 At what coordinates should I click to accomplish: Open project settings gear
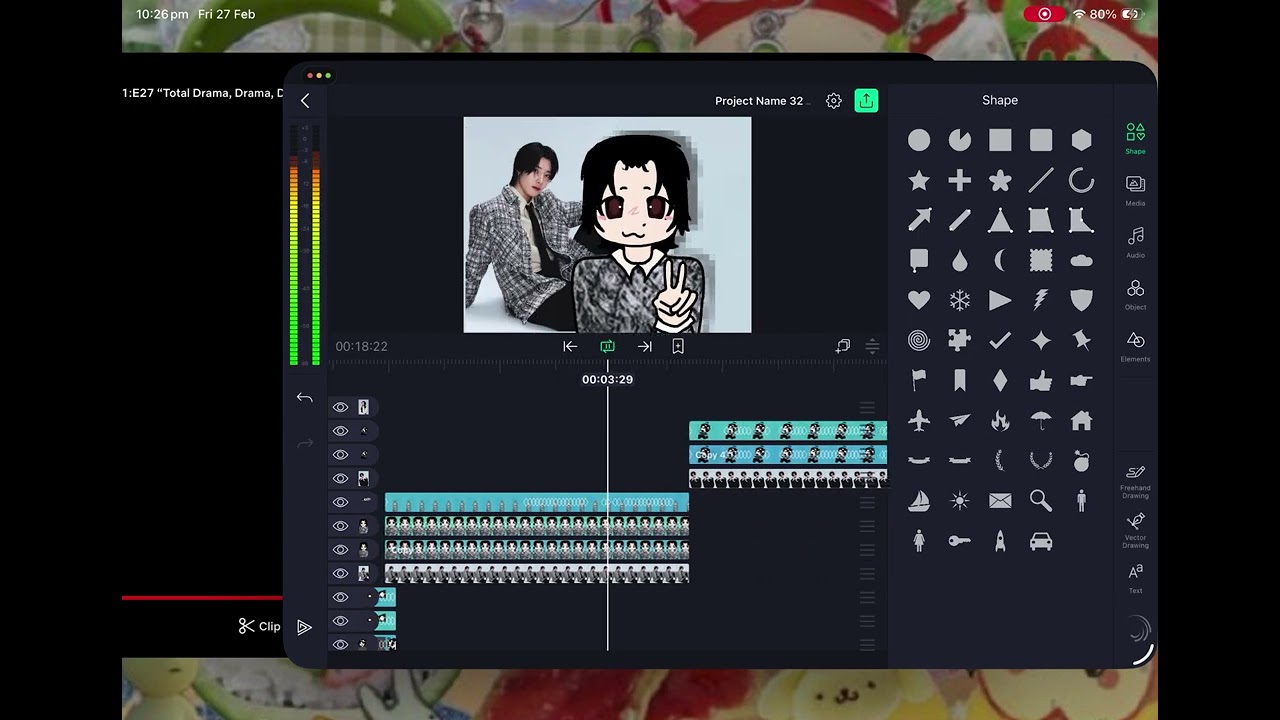(x=834, y=101)
